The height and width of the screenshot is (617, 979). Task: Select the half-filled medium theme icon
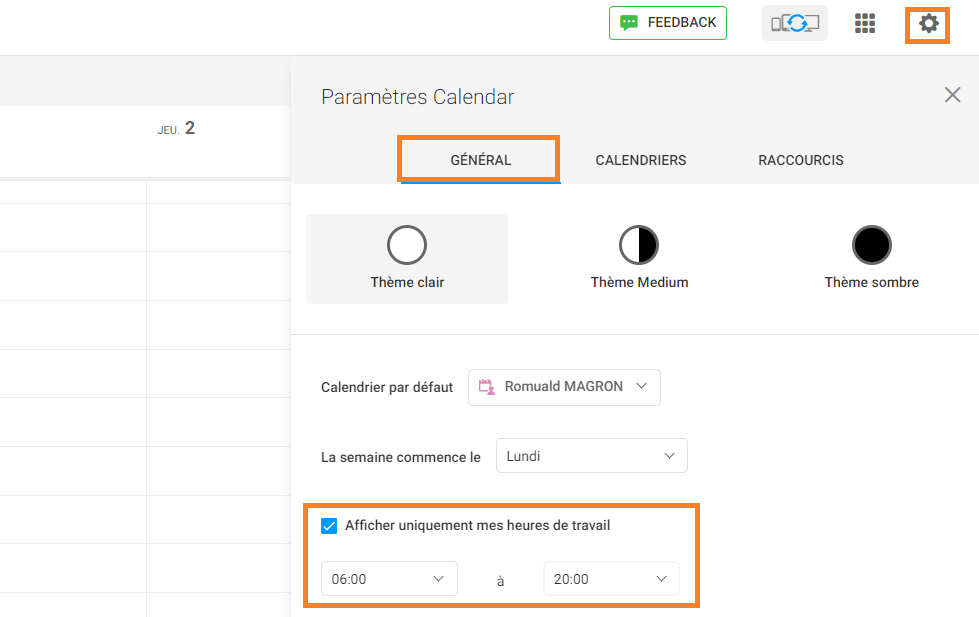tap(639, 245)
